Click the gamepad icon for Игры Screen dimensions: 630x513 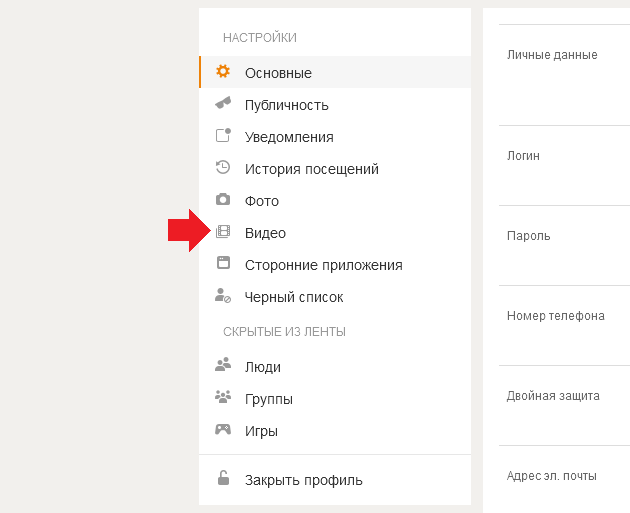[x=223, y=429]
